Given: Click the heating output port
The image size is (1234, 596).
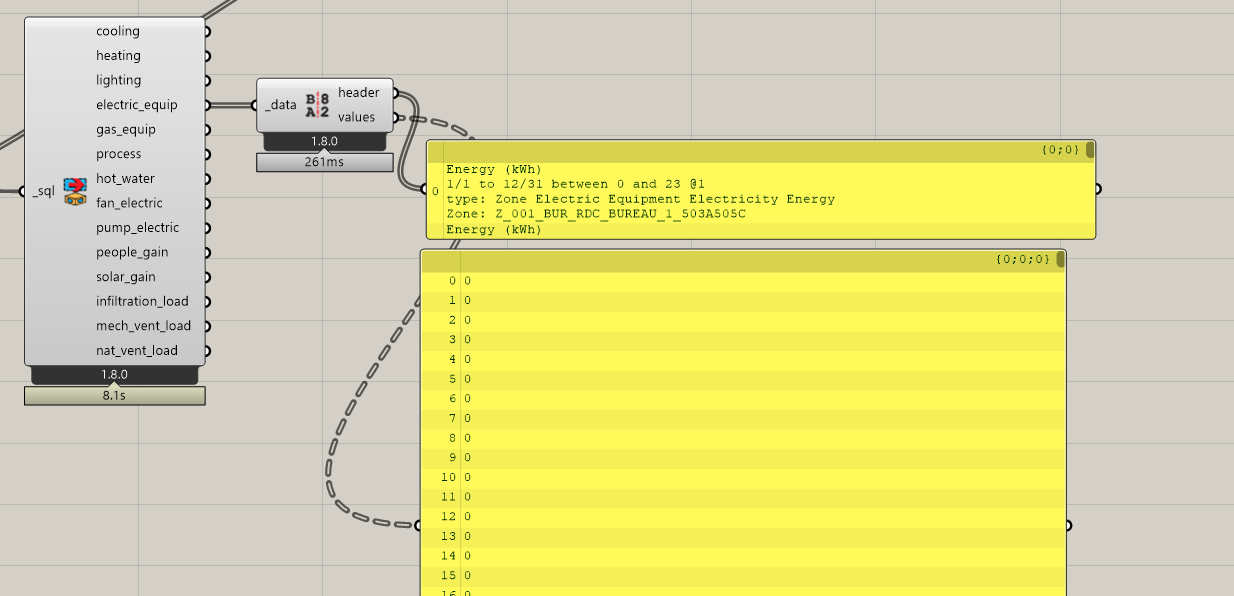Looking at the screenshot, I should pos(207,56).
